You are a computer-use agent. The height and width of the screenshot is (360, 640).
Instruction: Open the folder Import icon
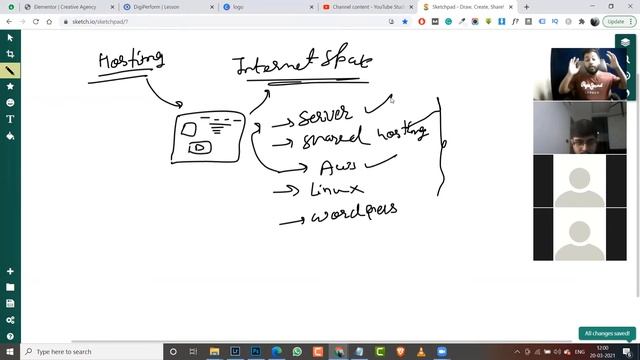pos(10,287)
